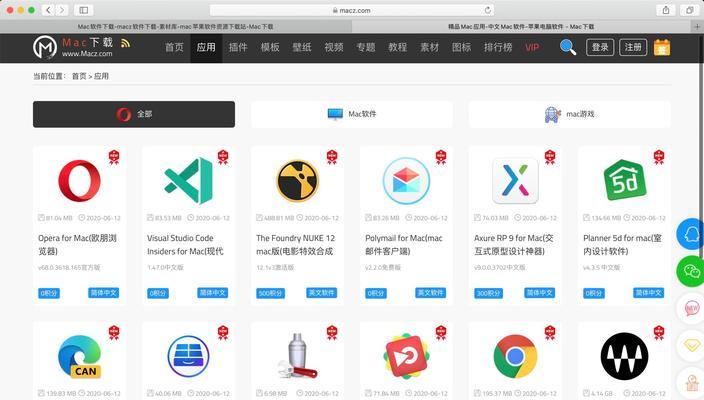Open the red arrow flower app icon
704x400 pixels.
point(406,356)
